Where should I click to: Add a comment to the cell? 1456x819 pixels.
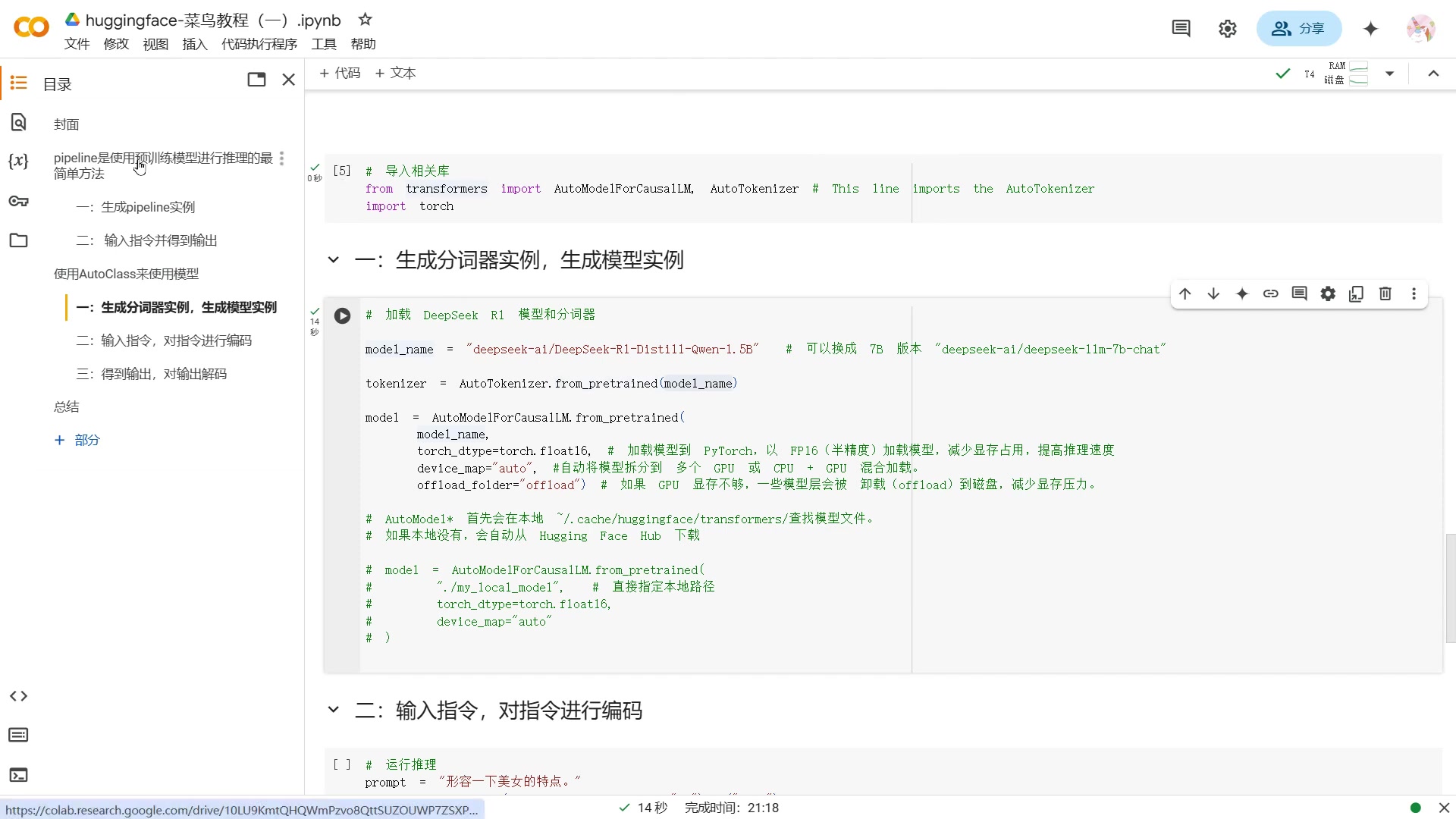tap(1300, 293)
